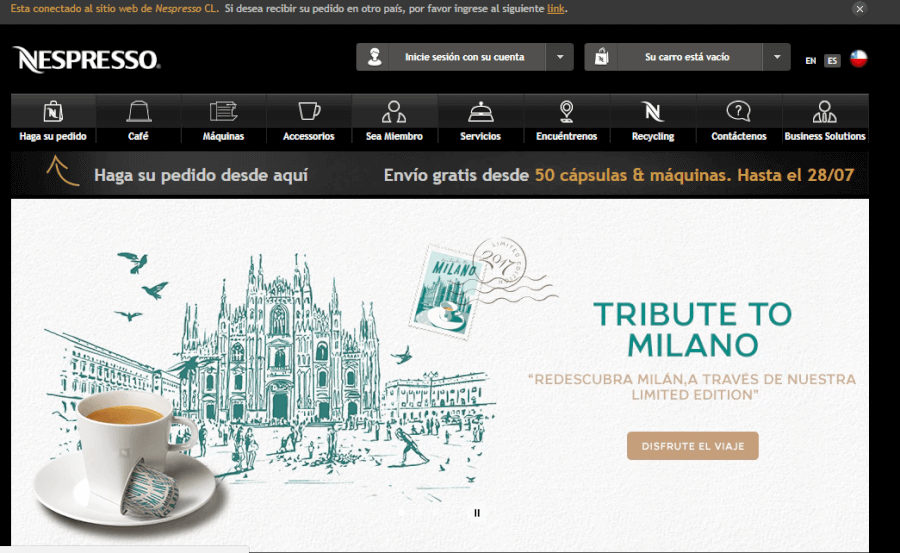Open the Accessorios menu label

pos(309,136)
